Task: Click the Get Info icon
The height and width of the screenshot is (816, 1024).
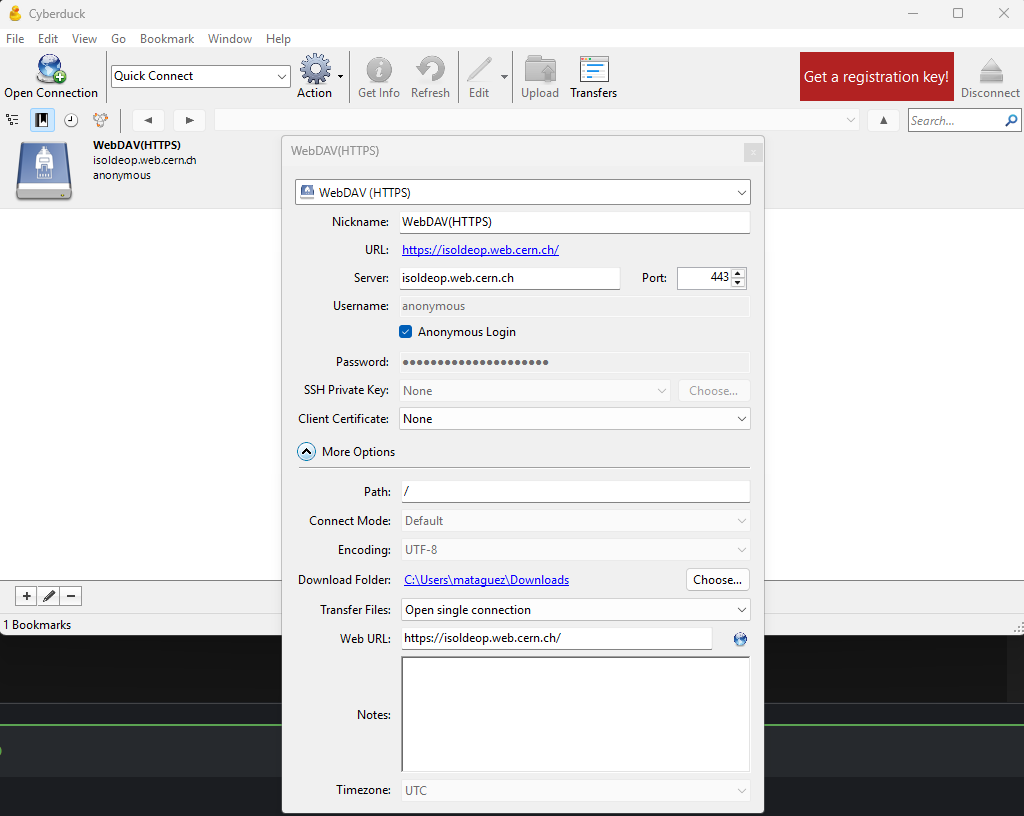Action: (378, 70)
